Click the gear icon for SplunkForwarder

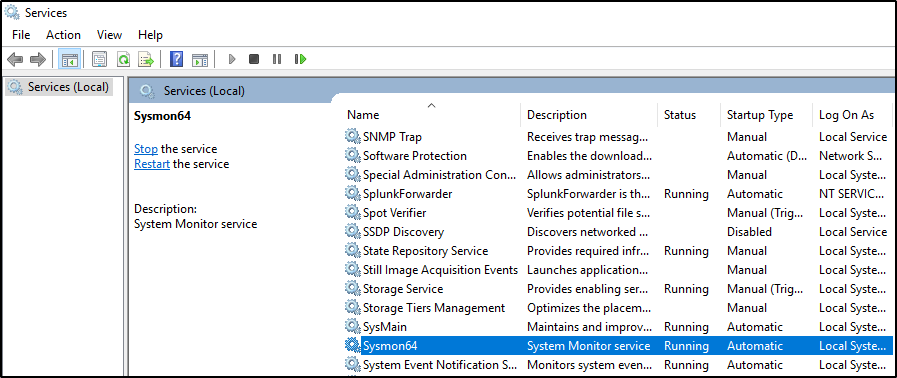352,194
